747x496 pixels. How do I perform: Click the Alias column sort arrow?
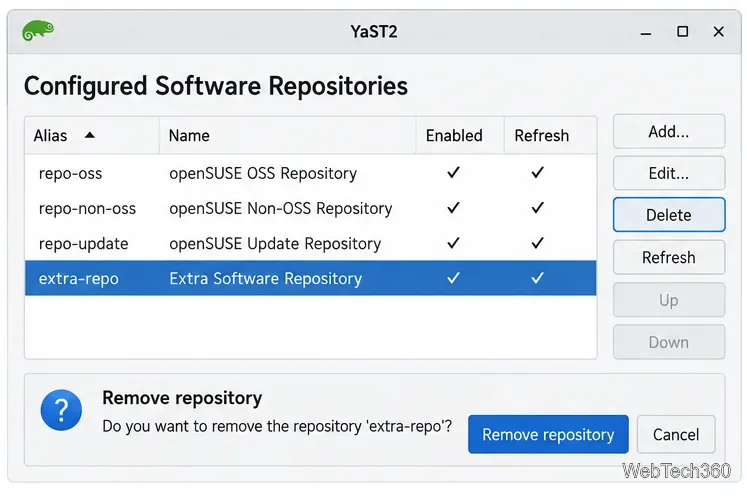point(90,135)
